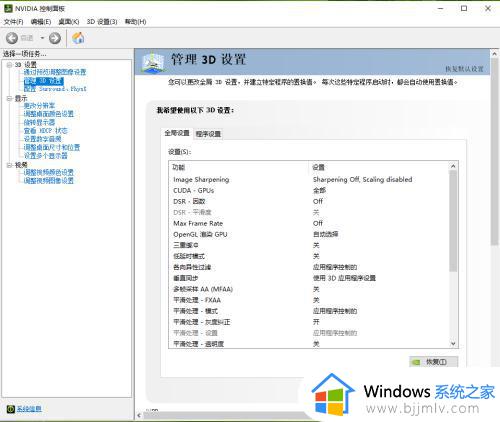The height and width of the screenshot is (422, 500).
Task: Click the 恢复默认设置 link in header
Action: point(464,69)
